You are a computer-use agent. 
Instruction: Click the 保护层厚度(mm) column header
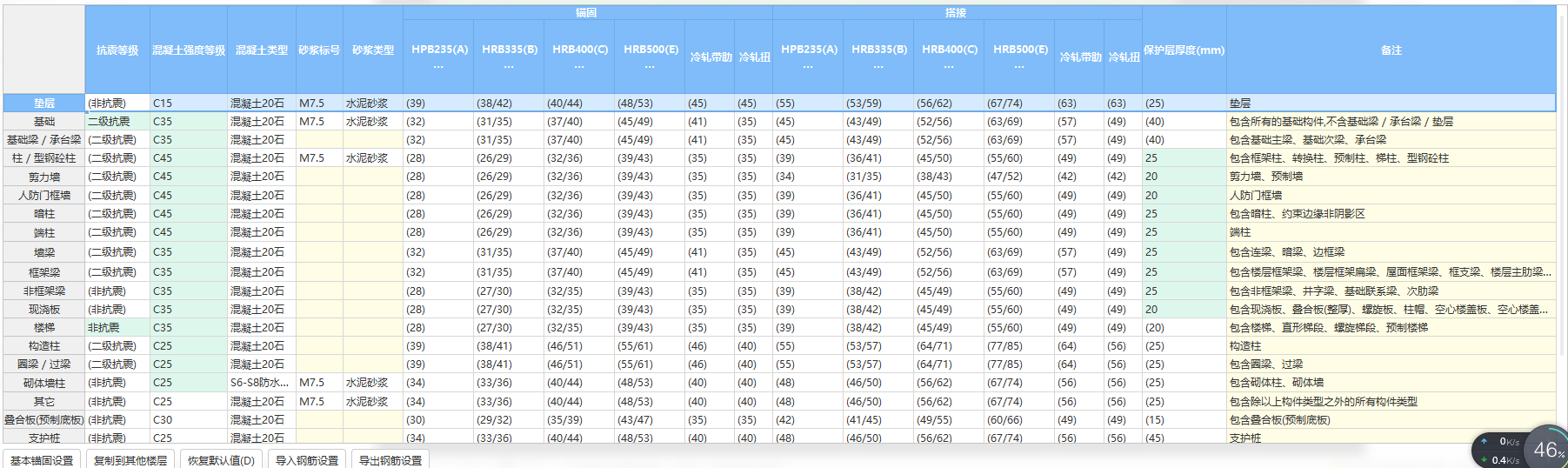coord(1184,50)
